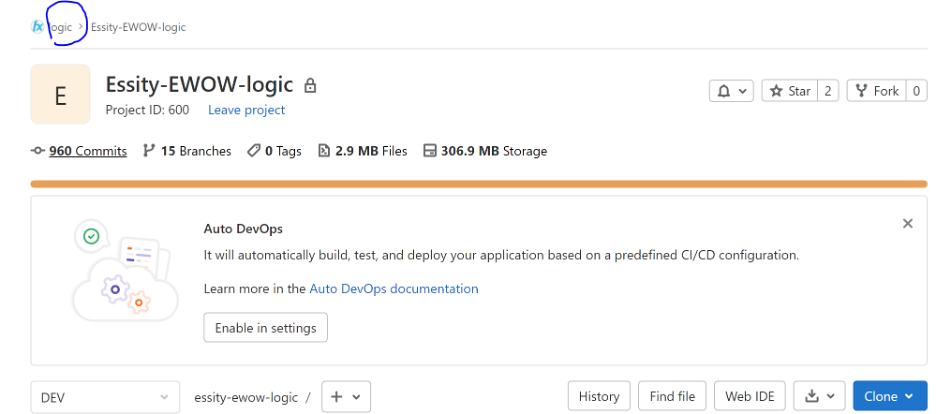The width and height of the screenshot is (936, 414).
Task: Open the plus add-file dropdown
Action: (x=346, y=397)
